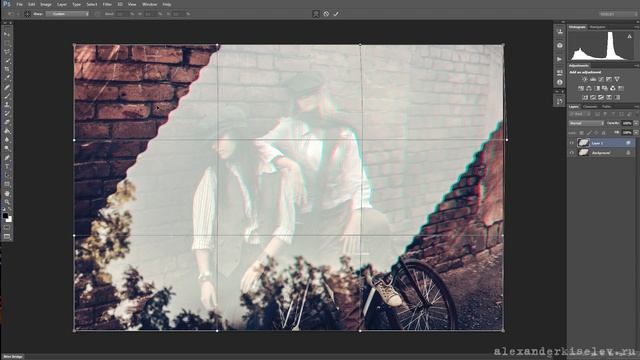Hide Layer 1 using its eye icon
The height and width of the screenshot is (360, 640).
pyautogui.click(x=572, y=143)
